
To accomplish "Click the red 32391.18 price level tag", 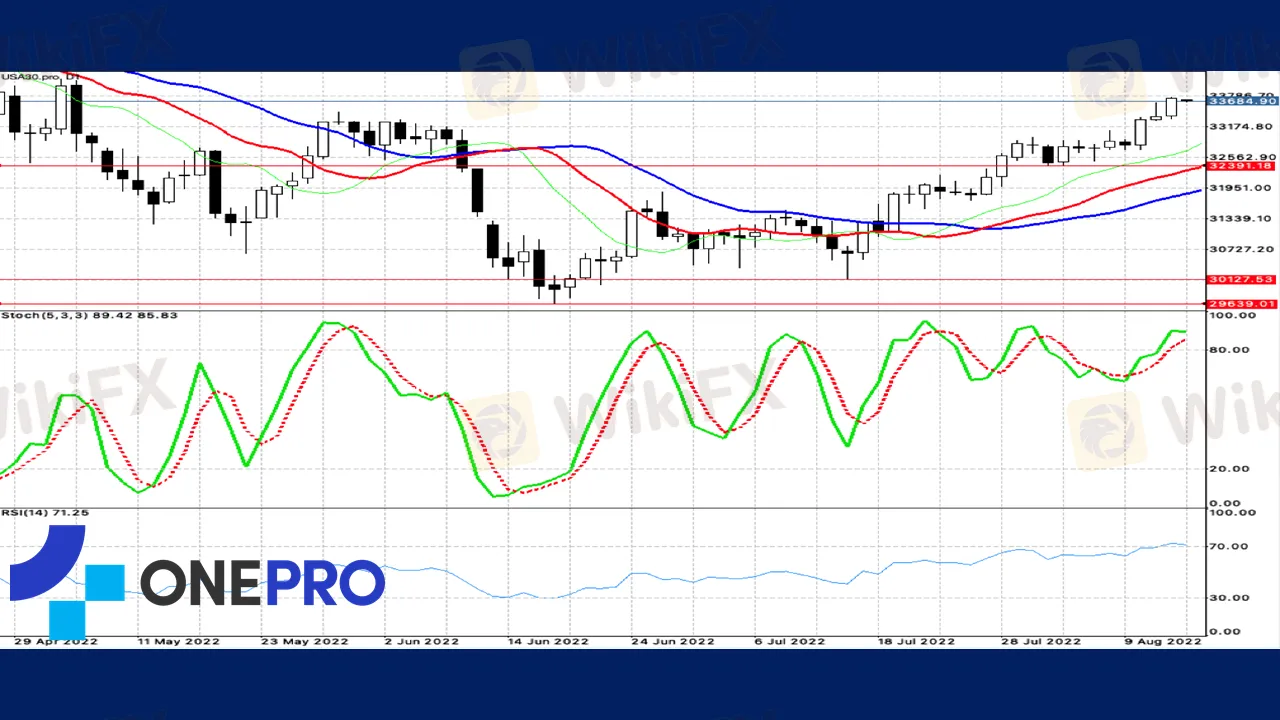I will coord(1241,166).
